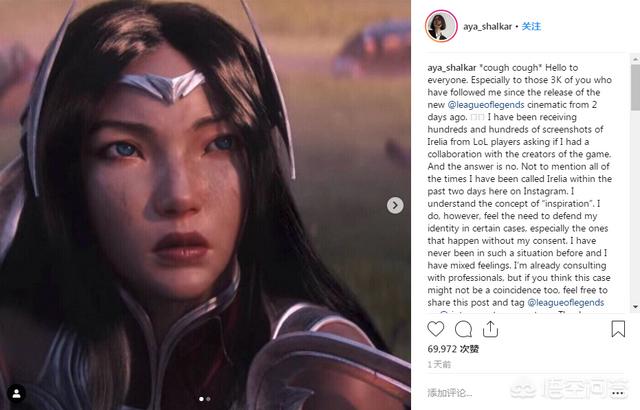Follow aya_shalkar via the 关注 button
The height and width of the screenshot is (410, 640).
(x=531, y=27)
